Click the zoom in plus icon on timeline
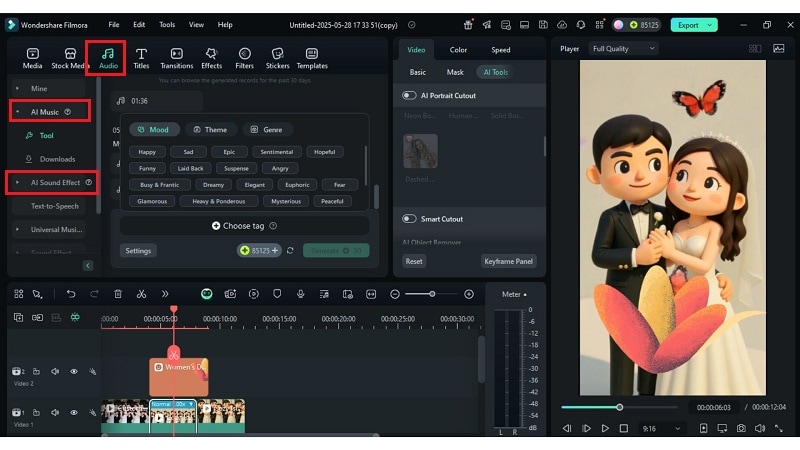The height and width of the screenshot is (450, 800). pyautogui.click(x=469, y=294)
